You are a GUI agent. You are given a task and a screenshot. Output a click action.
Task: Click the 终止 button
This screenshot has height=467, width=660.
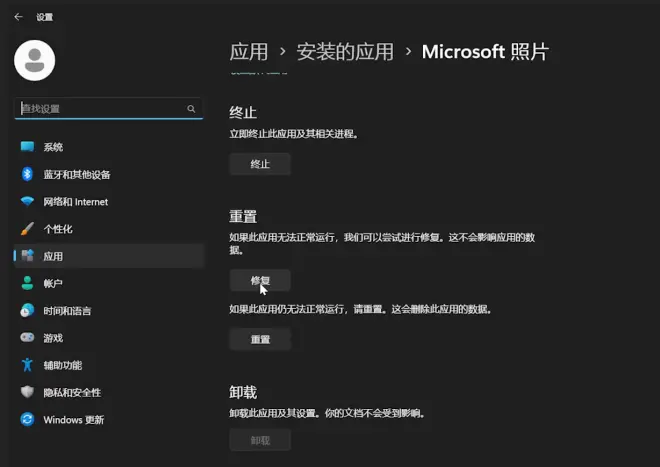(x=260, y=164)
